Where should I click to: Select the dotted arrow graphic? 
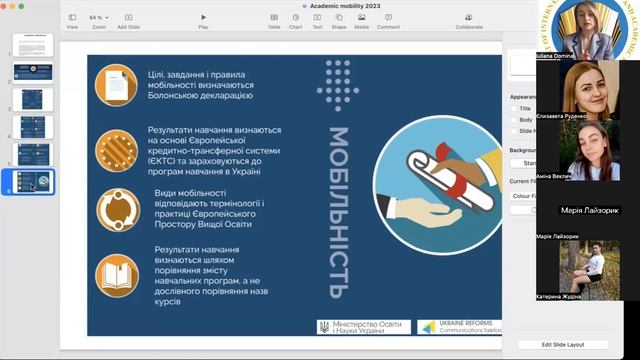pyautogui.click(x=338, y=85)
